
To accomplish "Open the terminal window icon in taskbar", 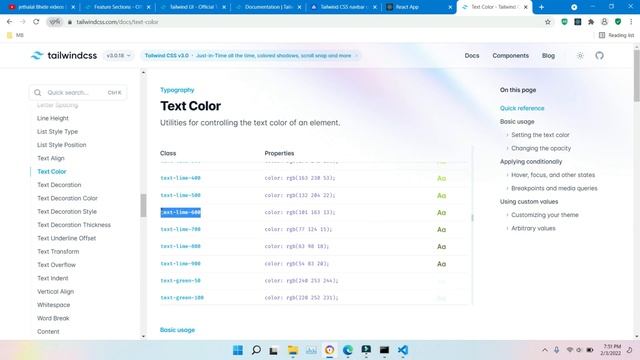I will tap(384, 350).
